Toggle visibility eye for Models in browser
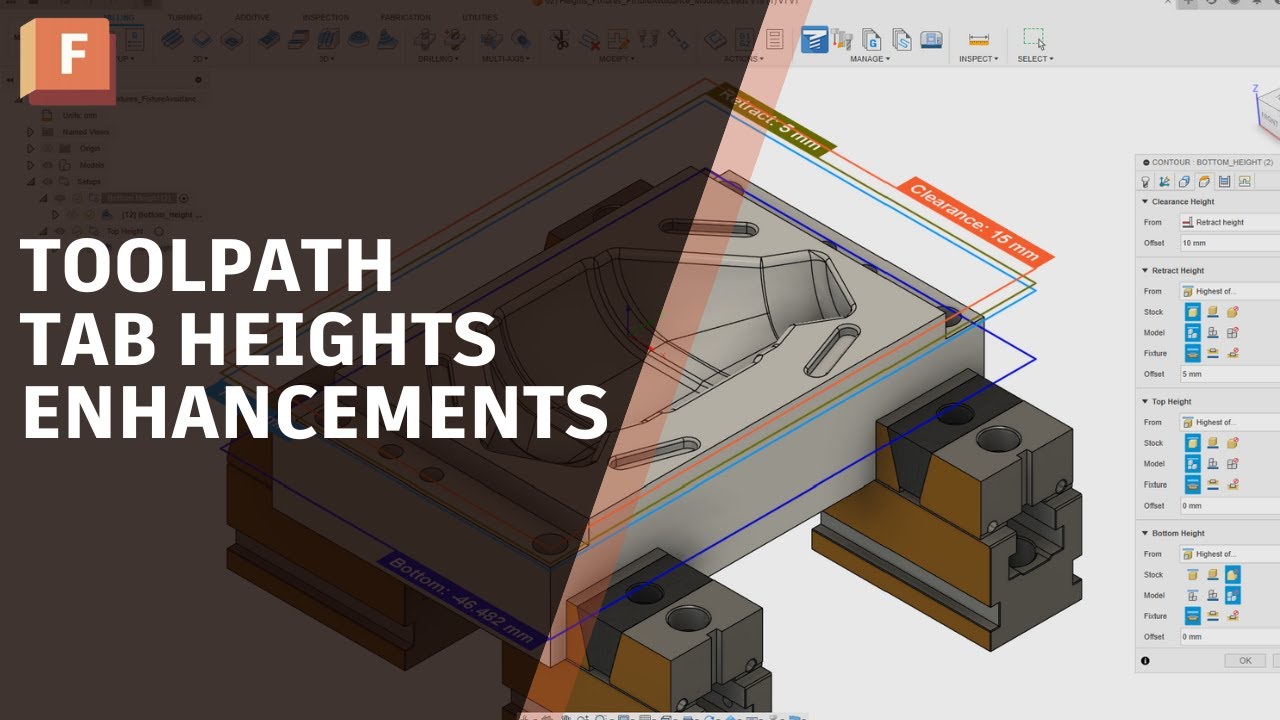This screenshot has height=720, width=1280. 48,165
